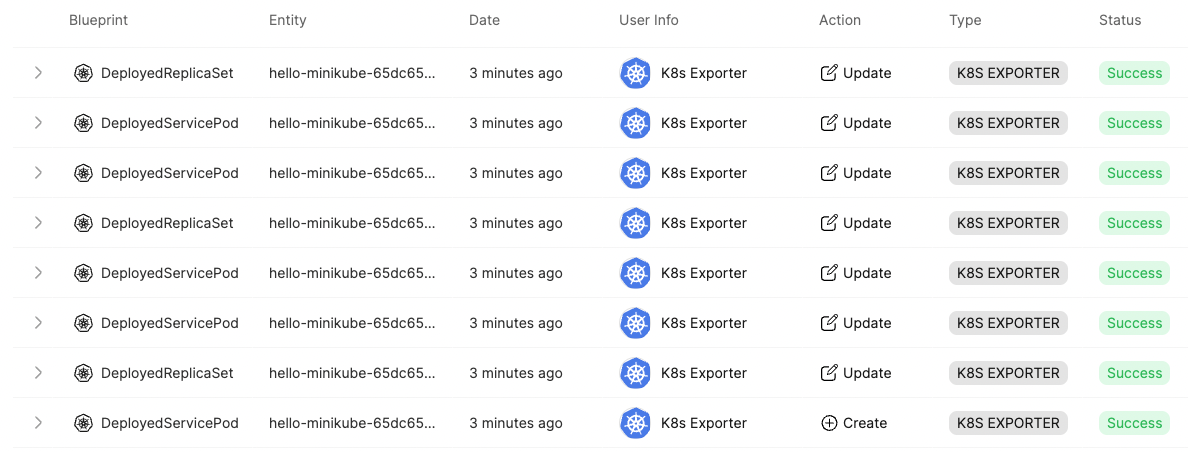Image resolution: width=1188 pixels, height=452 pixels.
Task: Open the hello-minikube entity in the first row
Action: [x=352, y=73]
